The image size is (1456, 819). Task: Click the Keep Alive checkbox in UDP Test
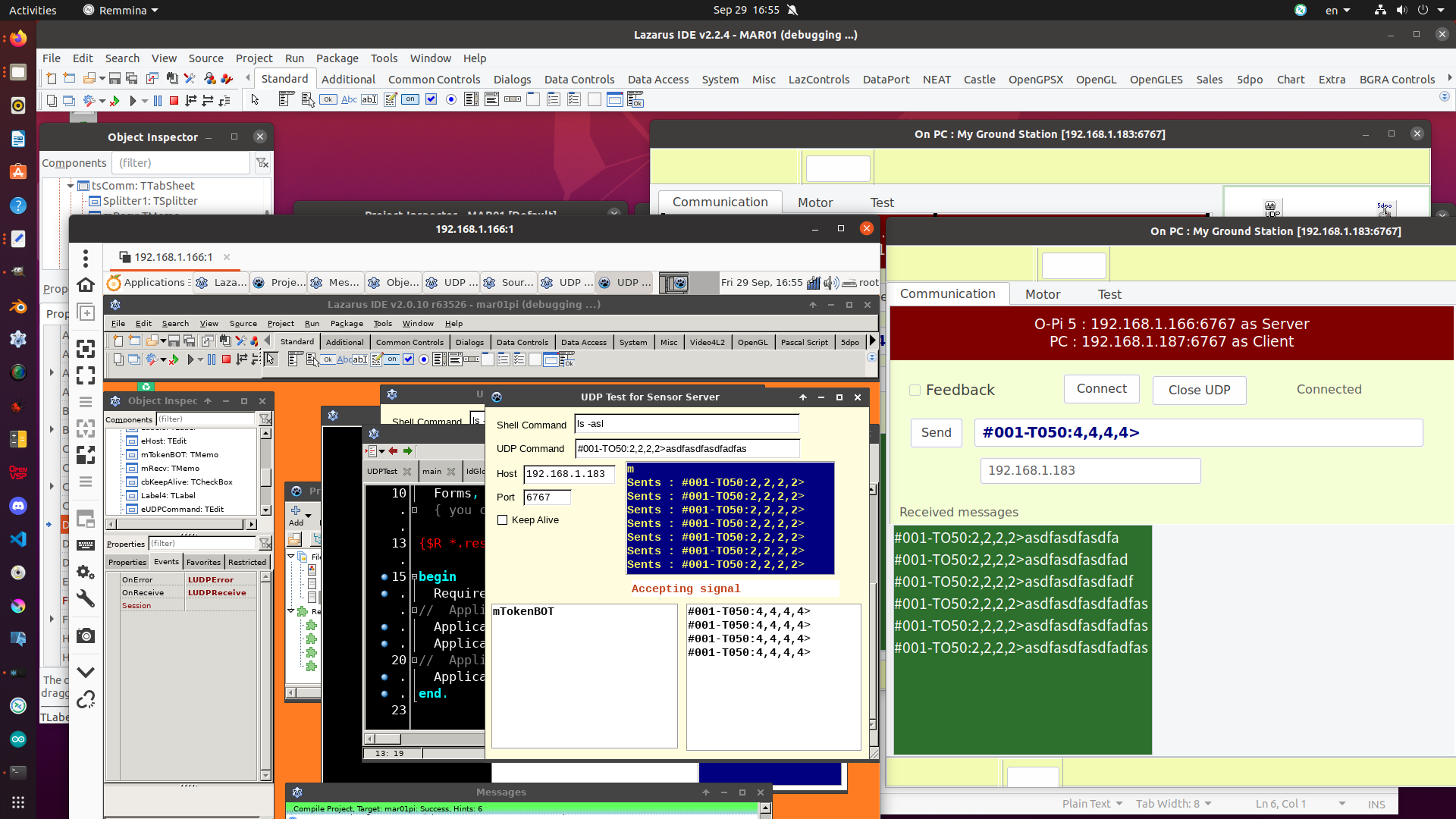pos(503,519)
